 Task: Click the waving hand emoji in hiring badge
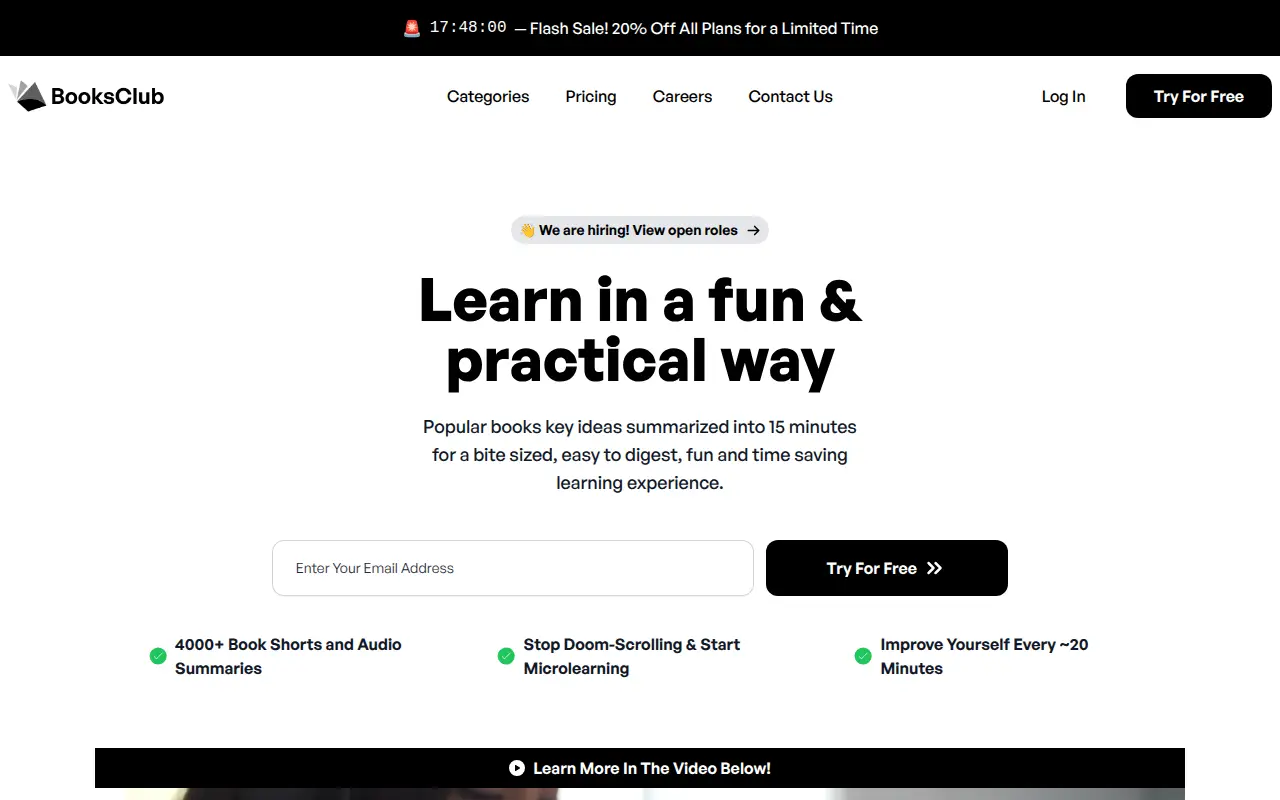pyautogui.click(x=527, y=230)
